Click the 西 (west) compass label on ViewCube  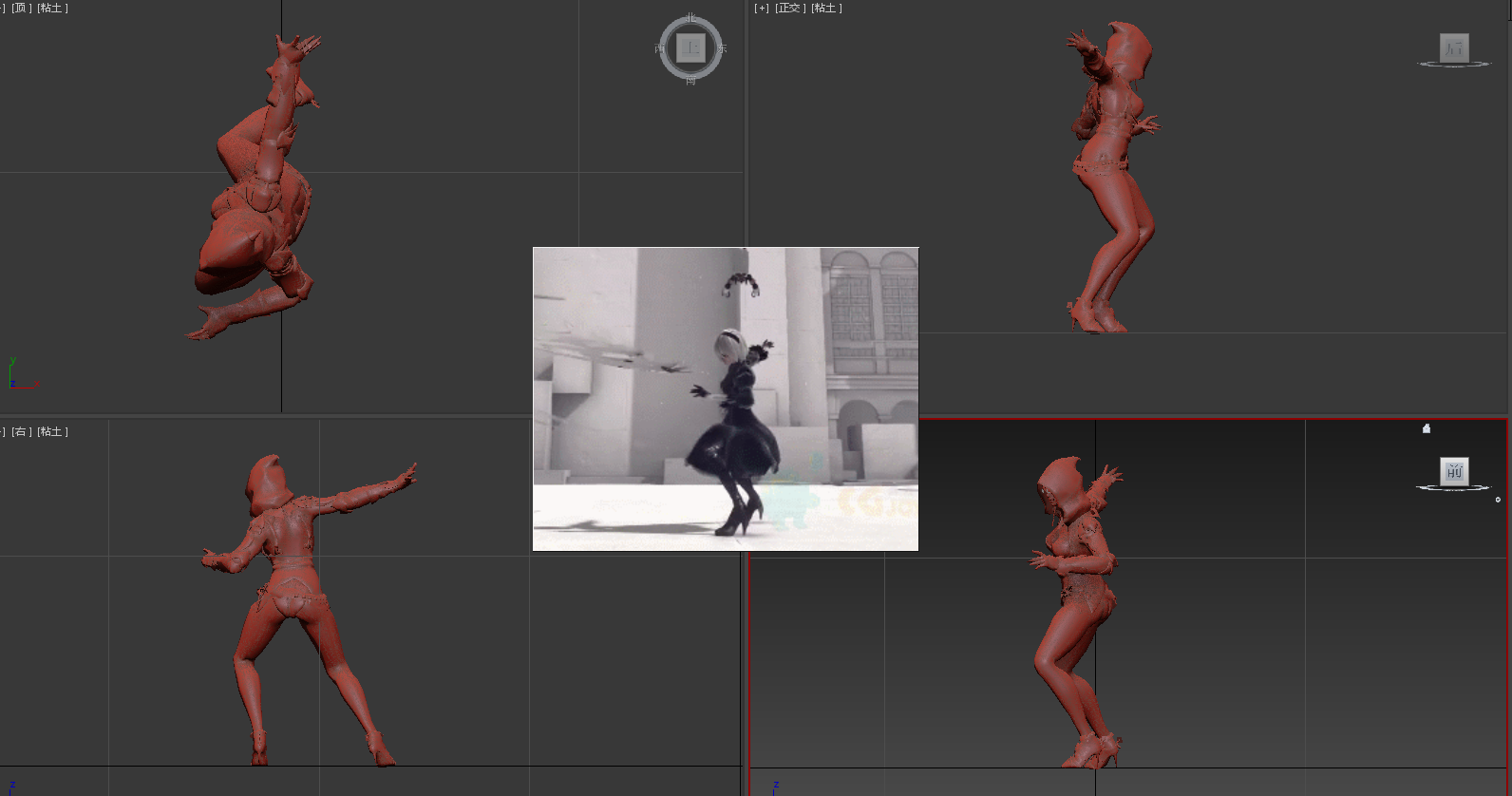659,48
